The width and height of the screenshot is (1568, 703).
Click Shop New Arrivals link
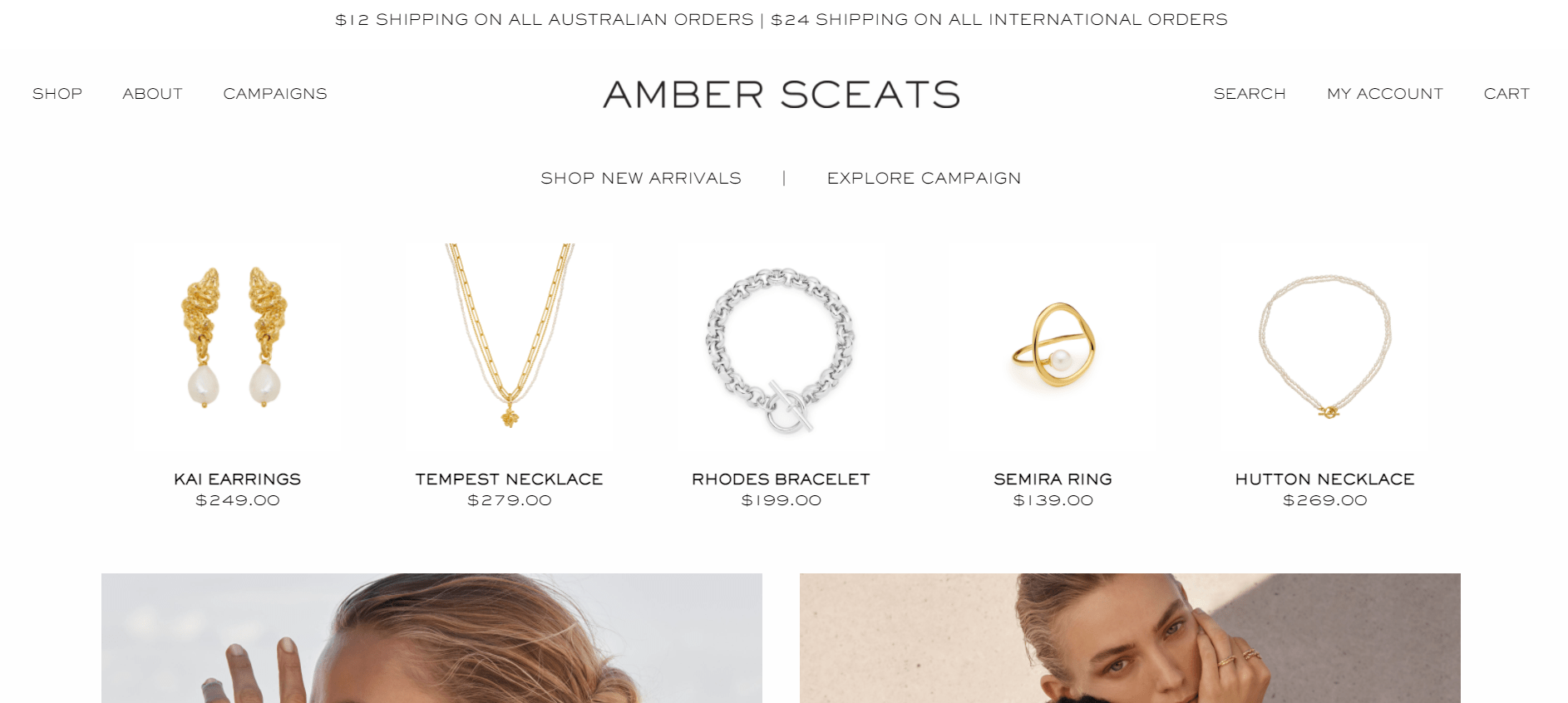[x=641, y=178]
